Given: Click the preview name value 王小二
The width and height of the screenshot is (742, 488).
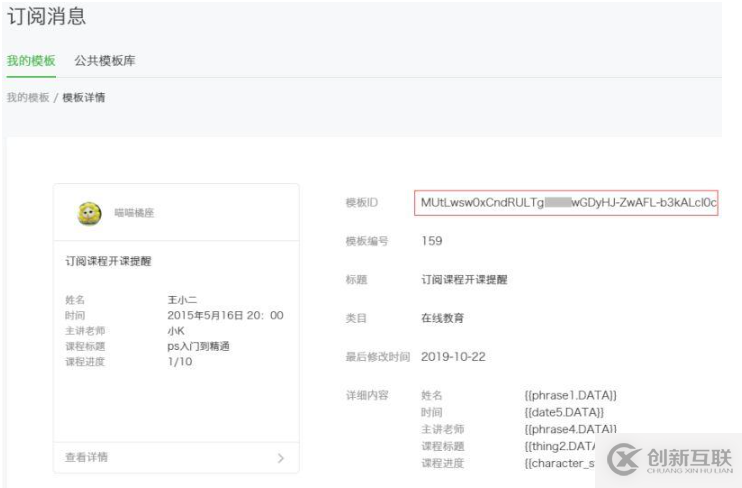Looking at the screenshot, I should (x=182, y=300).
